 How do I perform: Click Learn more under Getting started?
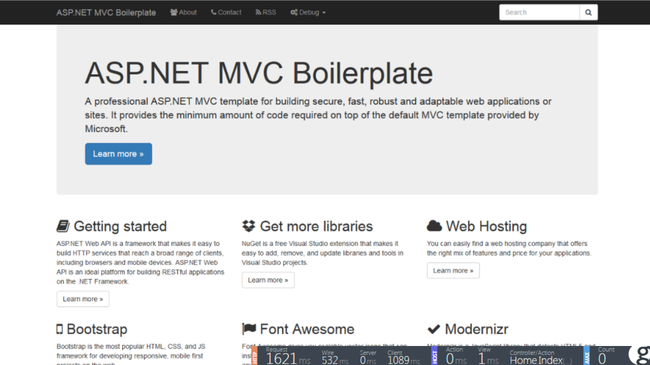pos(83,299)
